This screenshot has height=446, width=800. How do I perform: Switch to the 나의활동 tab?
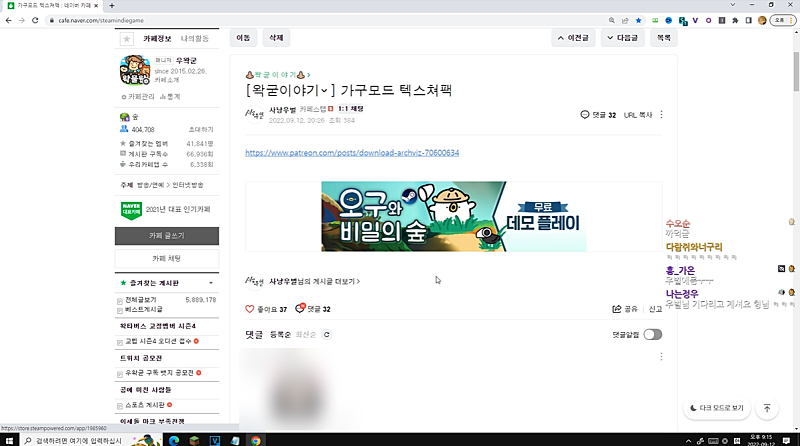[x=194, y=39]
